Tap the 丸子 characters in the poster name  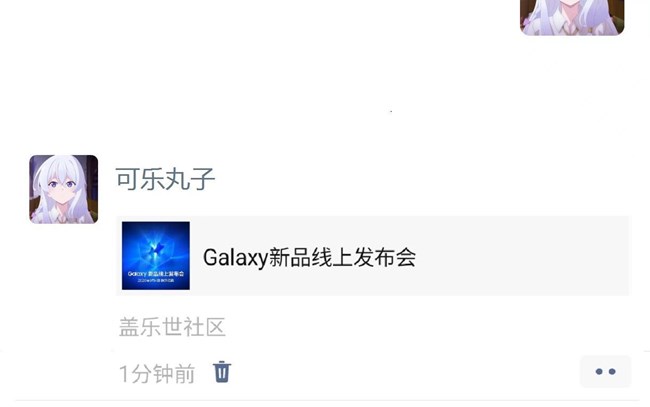pos(190,179)
